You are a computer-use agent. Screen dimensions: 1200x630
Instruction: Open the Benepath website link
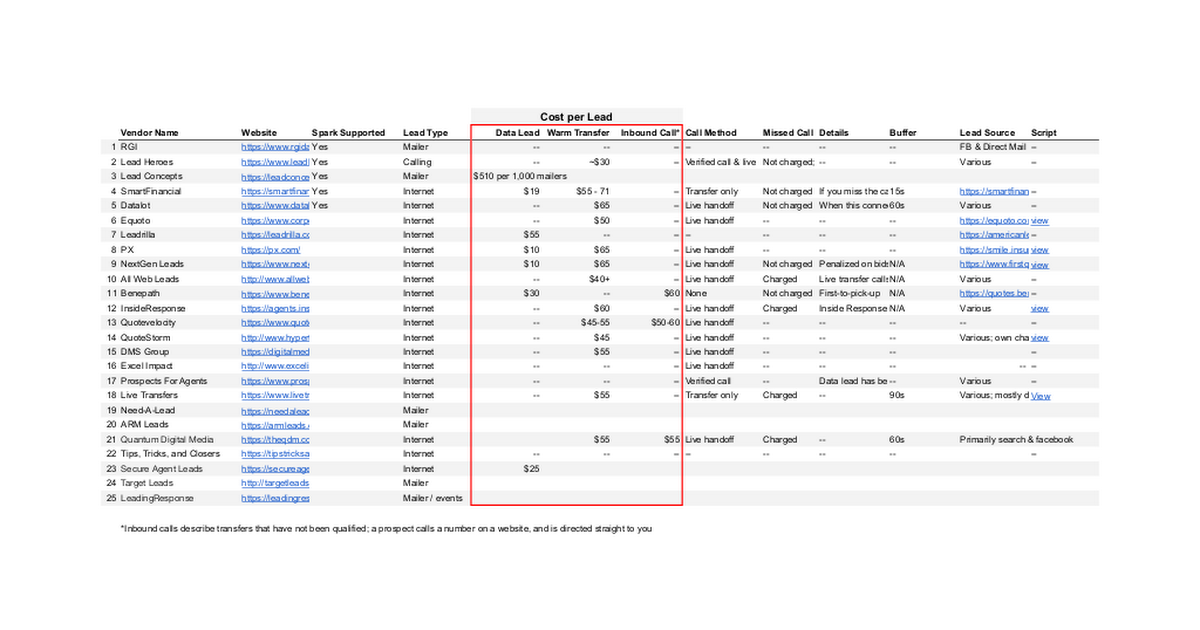[275, 293]
